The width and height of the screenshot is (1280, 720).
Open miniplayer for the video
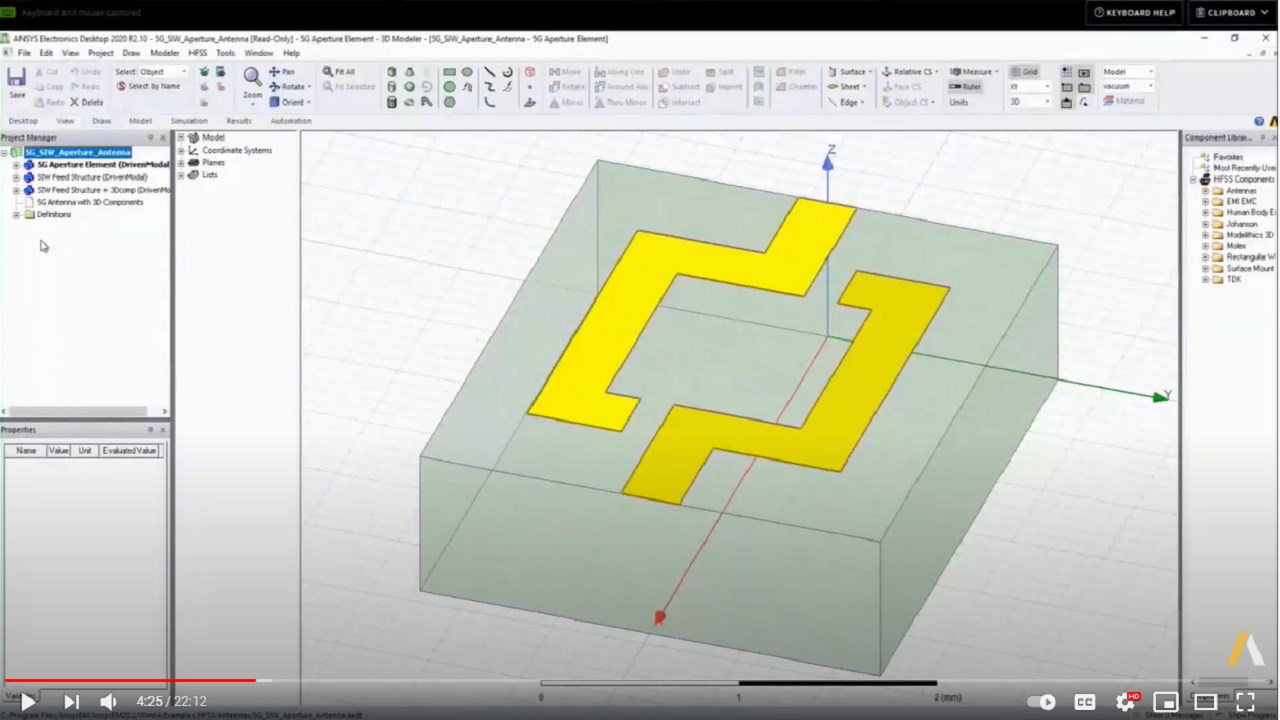pos(1165,702)
